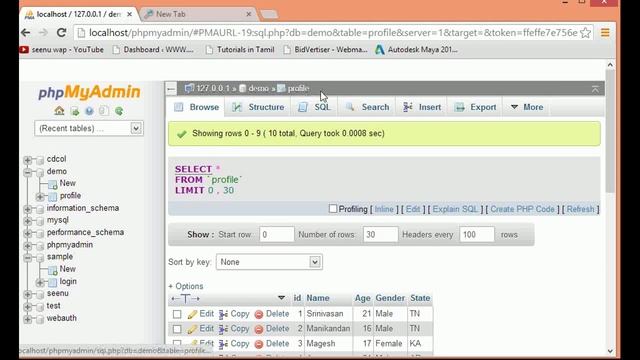
Task: Click the Headers every input field
Action: (x=477, y=234)
